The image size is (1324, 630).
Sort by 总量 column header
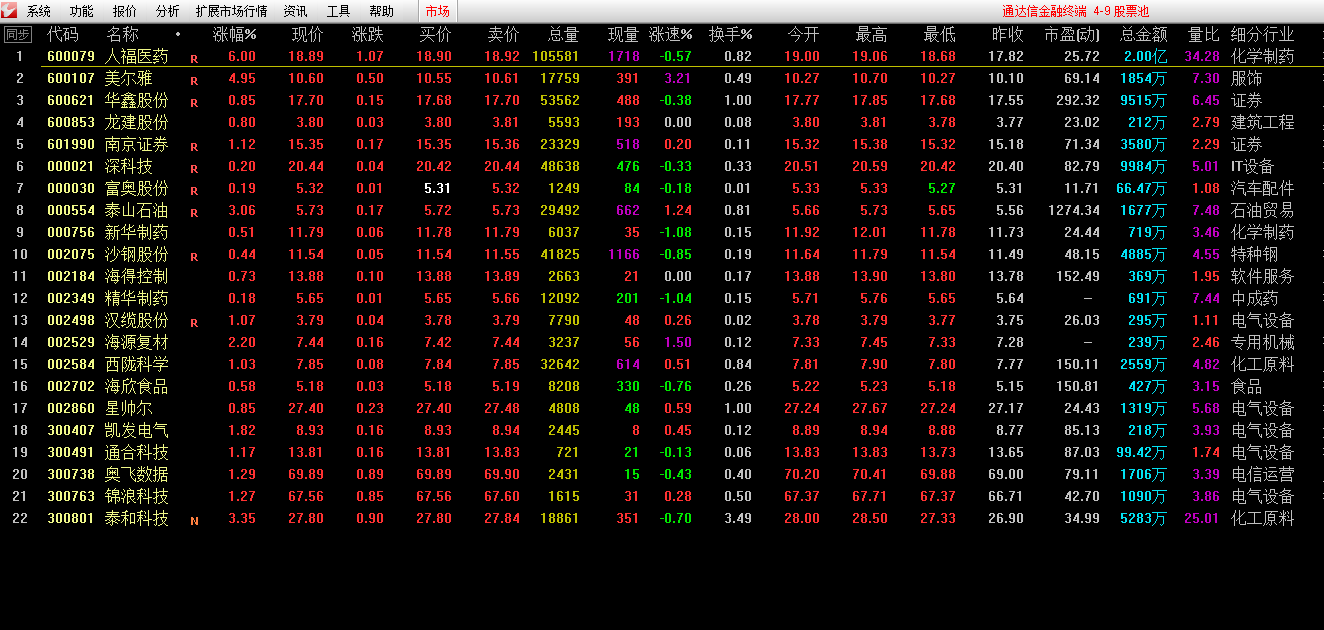563,35
